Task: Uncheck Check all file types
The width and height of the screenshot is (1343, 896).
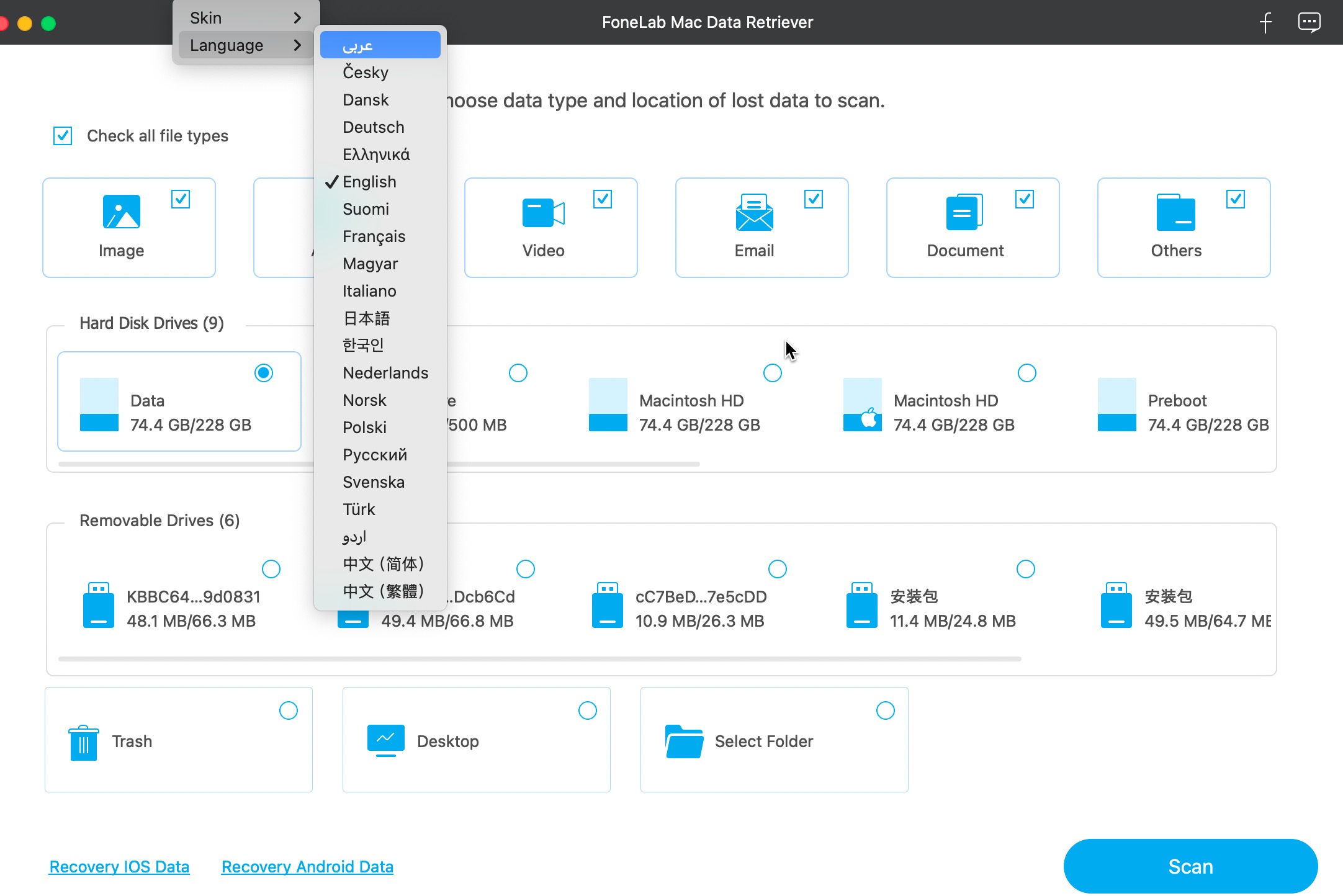Action: point(63,136)
